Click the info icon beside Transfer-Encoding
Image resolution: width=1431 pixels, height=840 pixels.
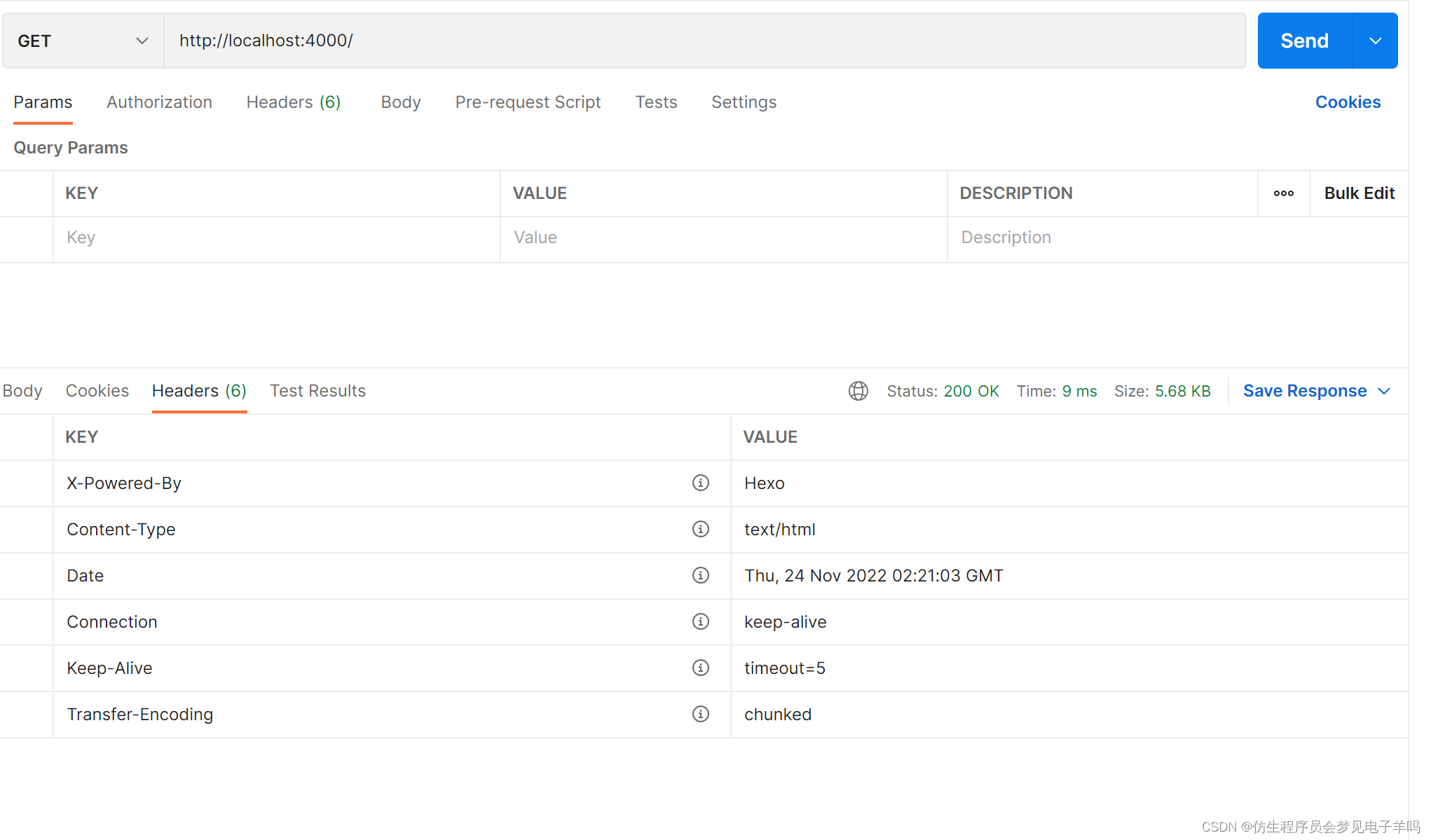tap(700, 714)
